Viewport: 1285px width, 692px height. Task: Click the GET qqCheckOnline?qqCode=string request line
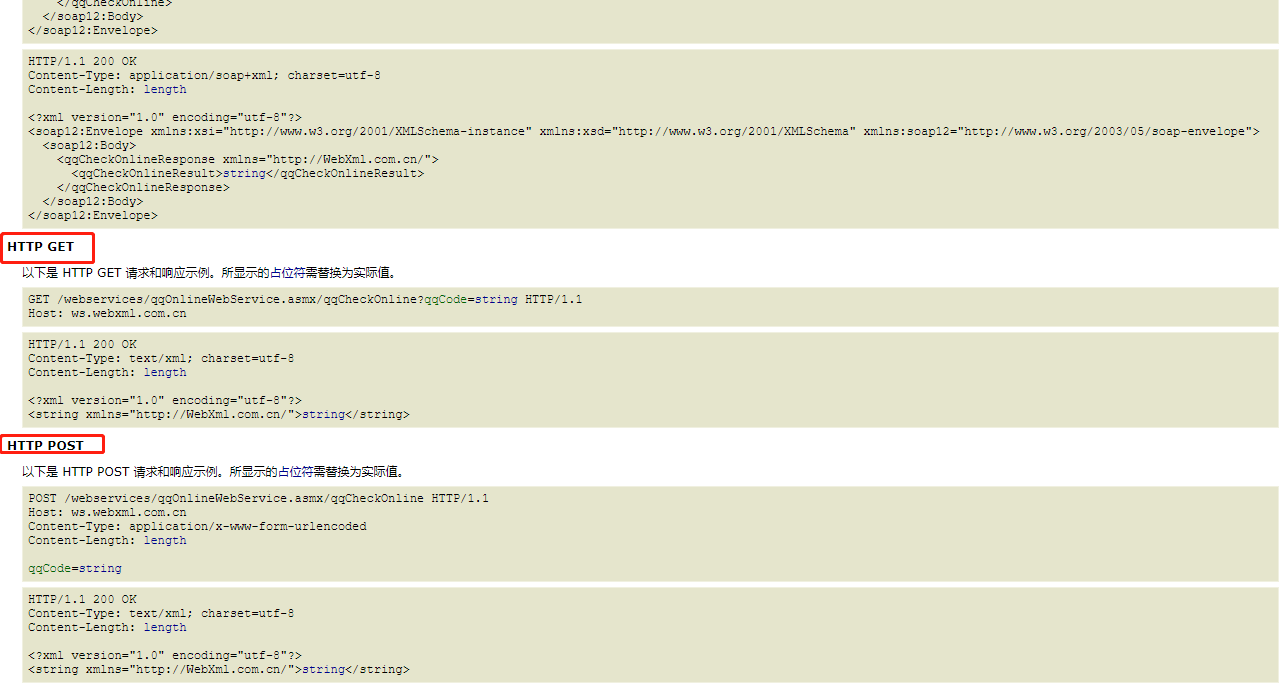[x=305, y=300]
